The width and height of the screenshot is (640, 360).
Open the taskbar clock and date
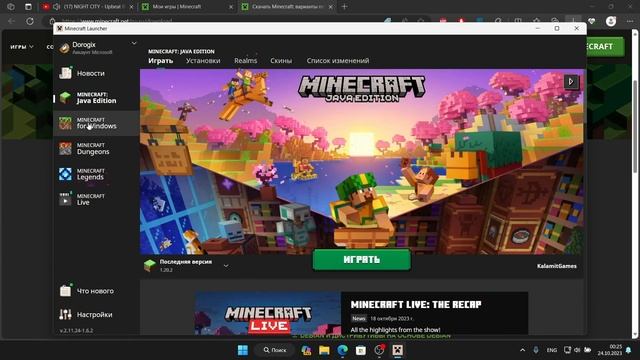point(610,350)
